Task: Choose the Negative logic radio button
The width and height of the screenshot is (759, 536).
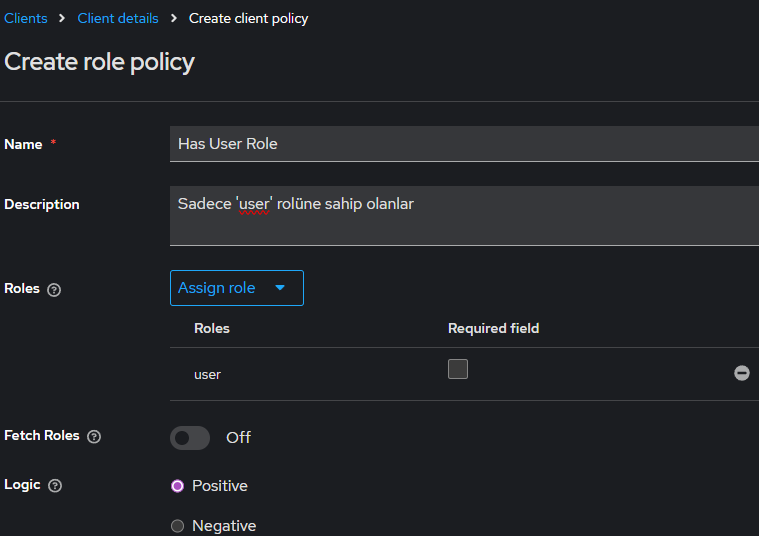Action: [x=178, y=526]
